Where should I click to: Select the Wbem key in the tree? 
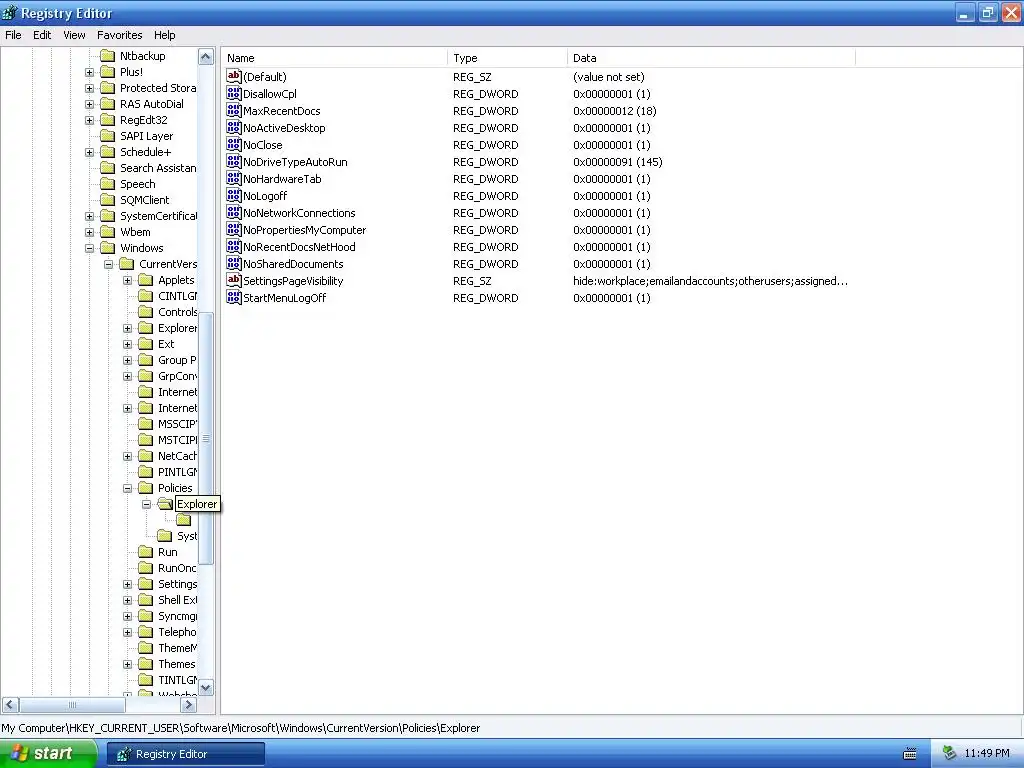pyautogui.click(x=135, y=232)
